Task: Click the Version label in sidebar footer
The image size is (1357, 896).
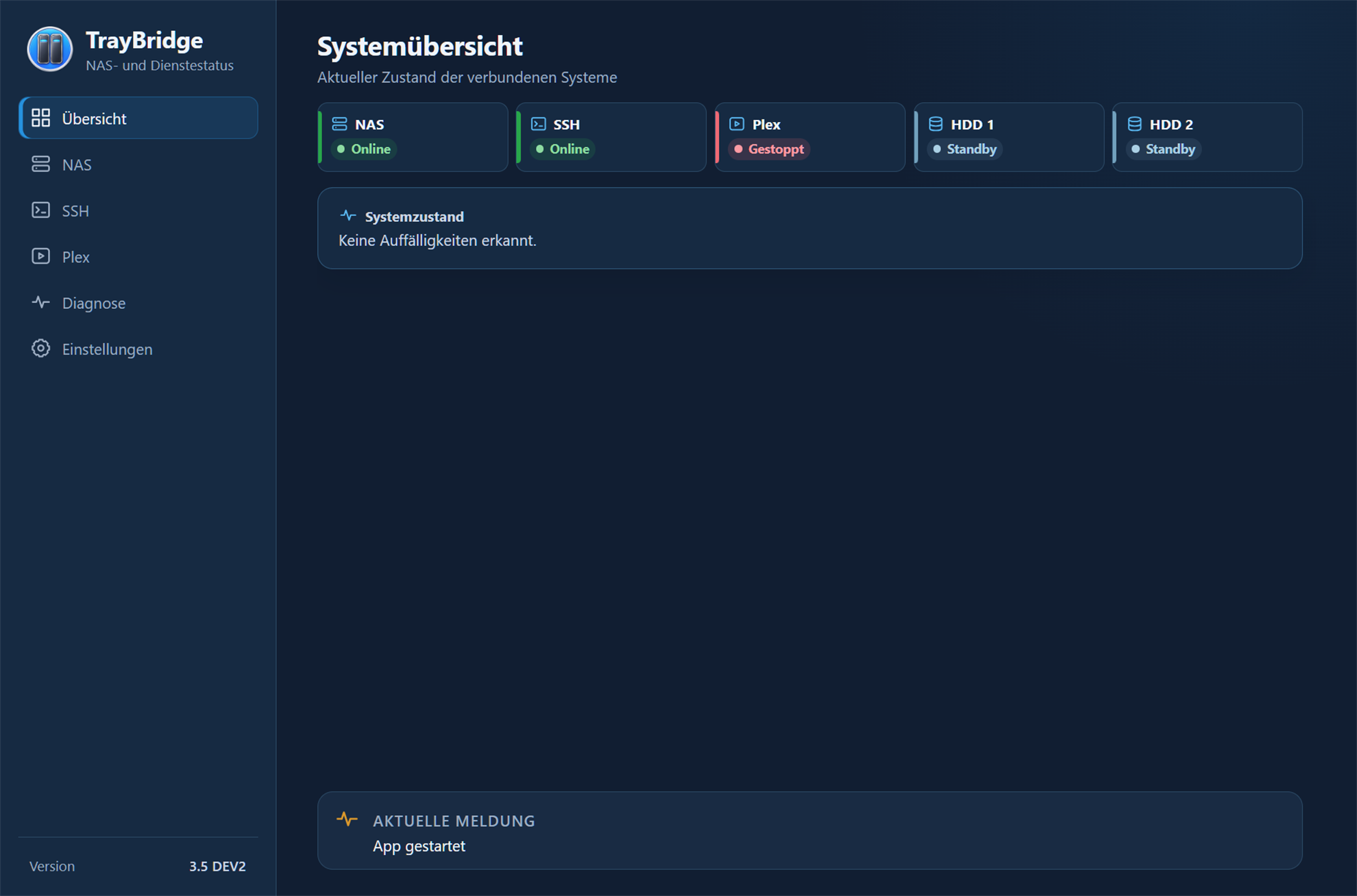Action: pos(52,866)
